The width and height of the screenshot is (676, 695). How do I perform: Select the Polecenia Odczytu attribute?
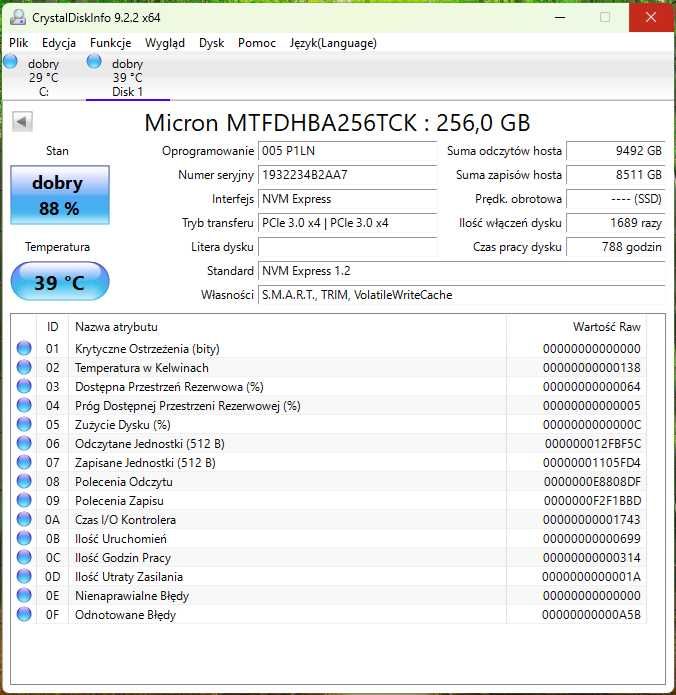pos(124,482)
